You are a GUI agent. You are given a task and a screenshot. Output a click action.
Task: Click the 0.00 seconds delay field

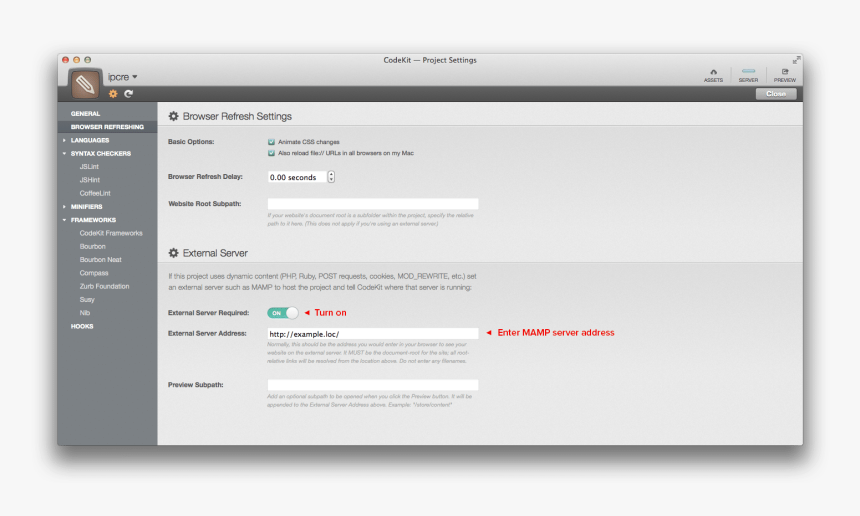tap(297, 177)
